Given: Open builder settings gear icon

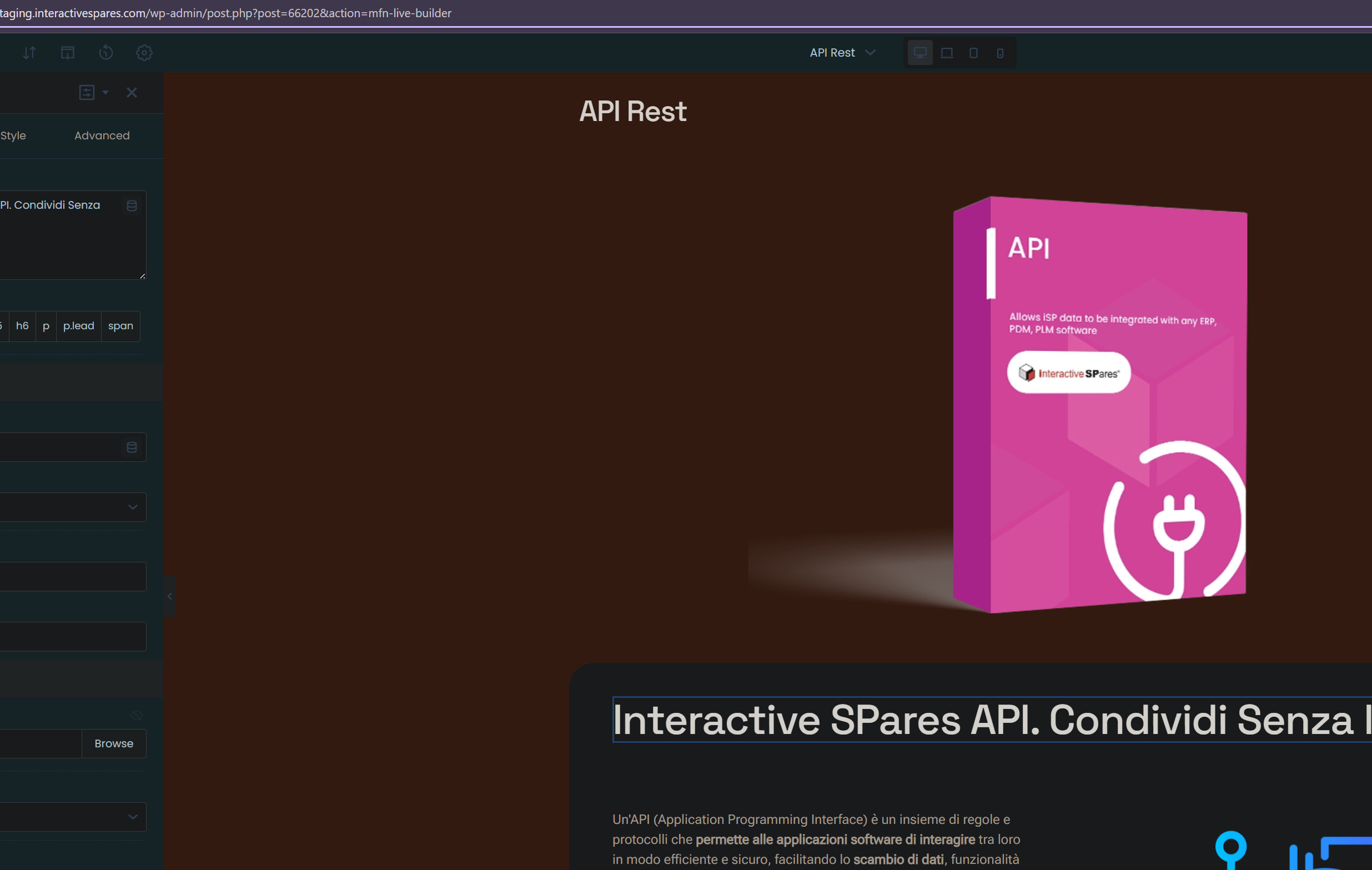Looking at the screenshot, I should [x=144, y=52].
